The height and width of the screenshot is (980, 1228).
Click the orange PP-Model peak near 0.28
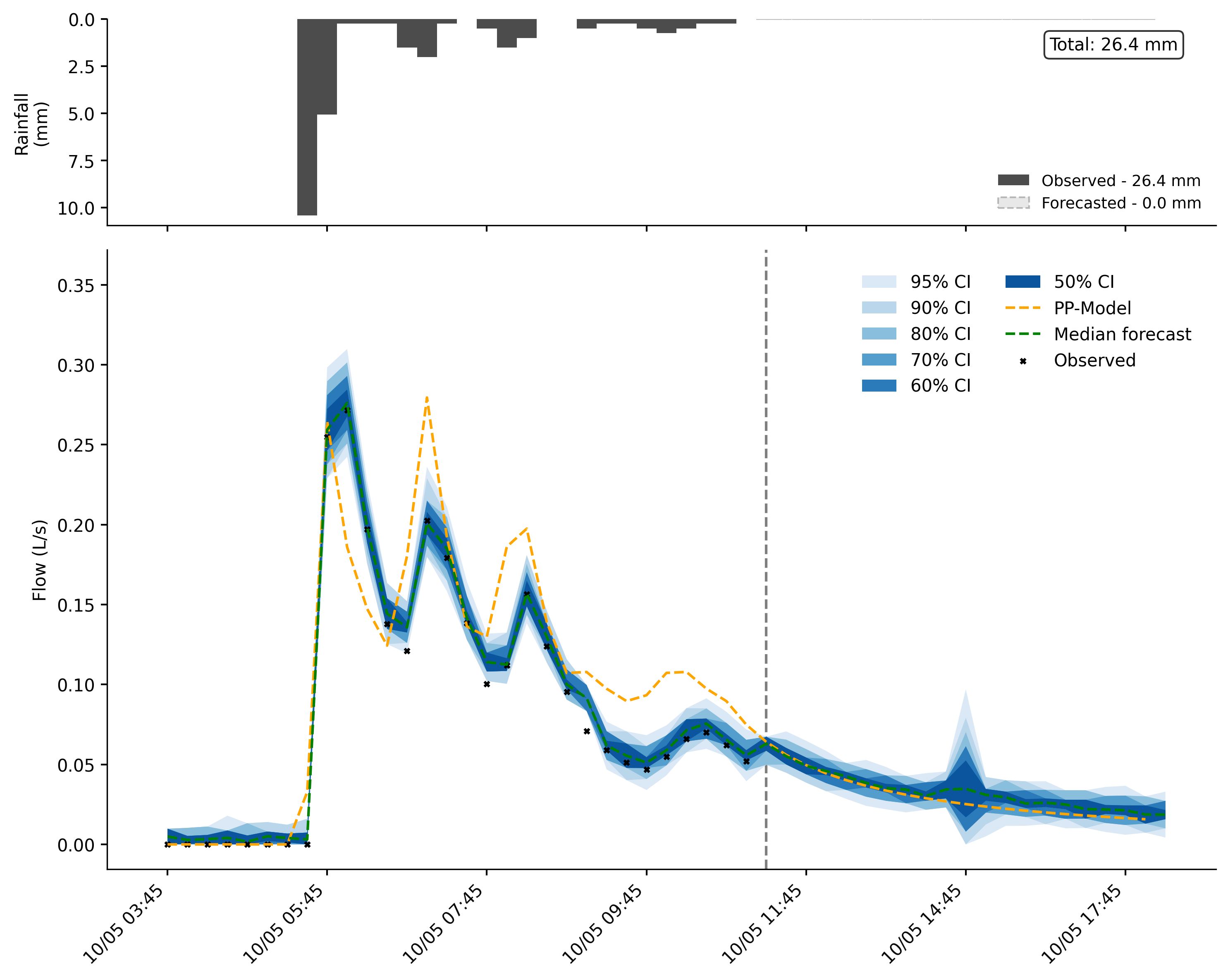[427, 398]
